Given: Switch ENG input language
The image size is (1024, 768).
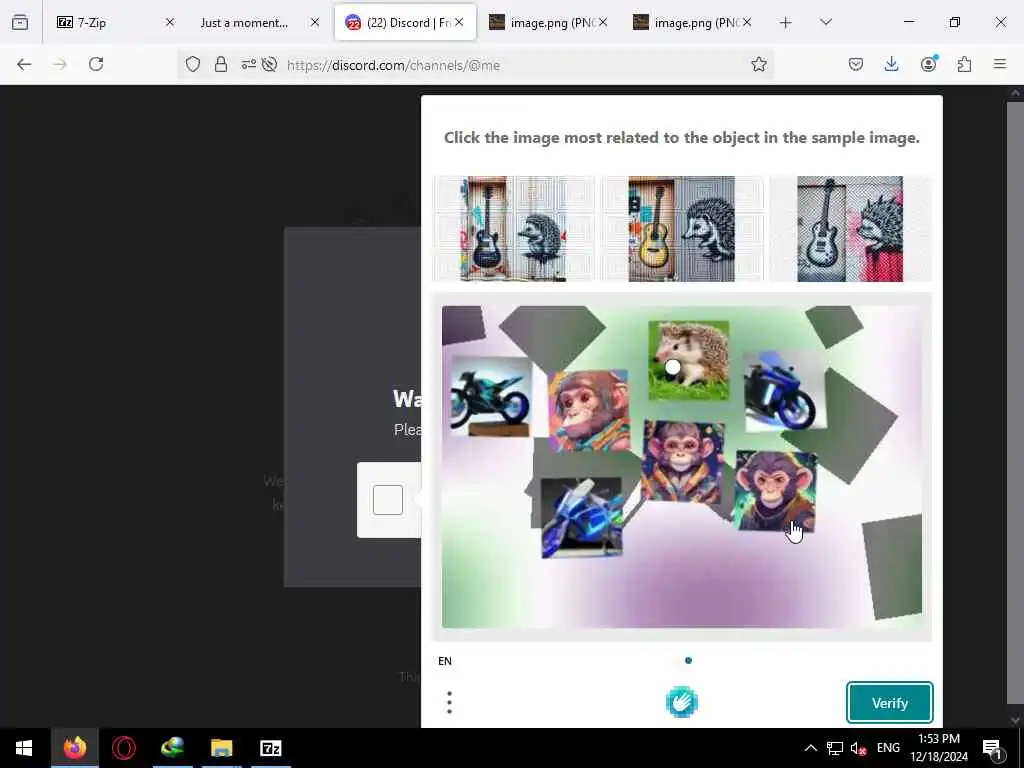Looking at the screenshot, I should click(x=888, y=748).
